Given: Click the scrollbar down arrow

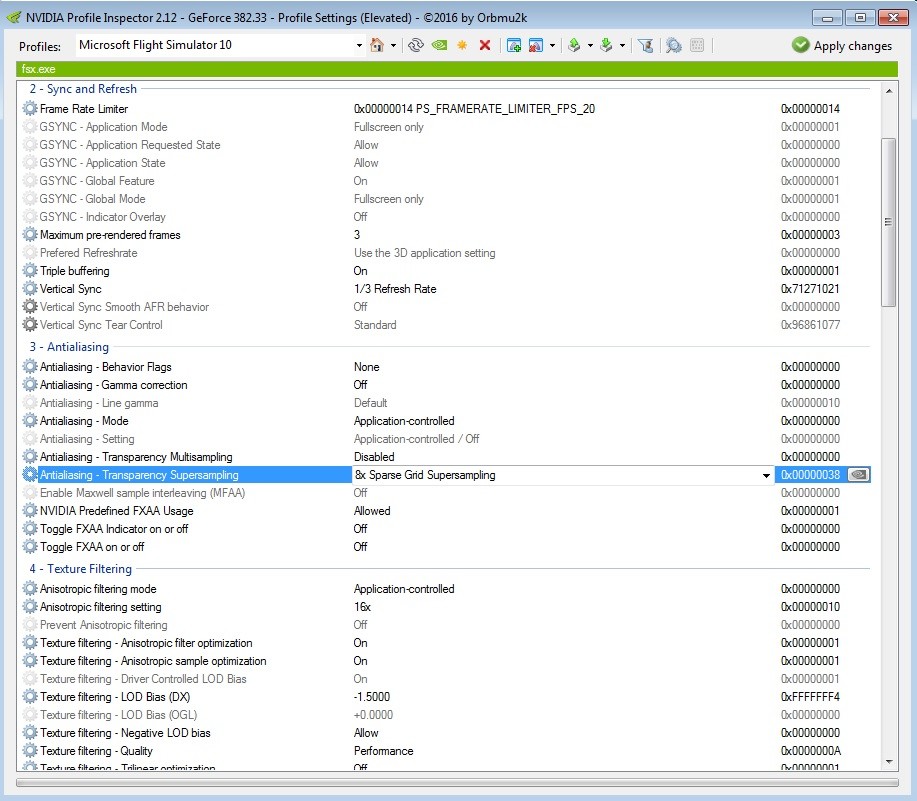Looking at the screenshot, I should (889, 762).
